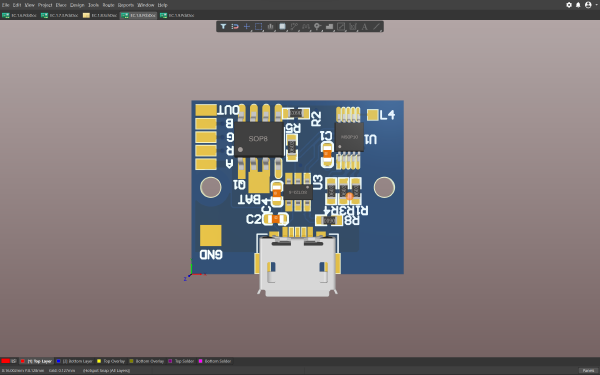Viewport: 600px width, 375px height.
Task: Select the Place Dimension tool
Action: (x=352, y=26)
